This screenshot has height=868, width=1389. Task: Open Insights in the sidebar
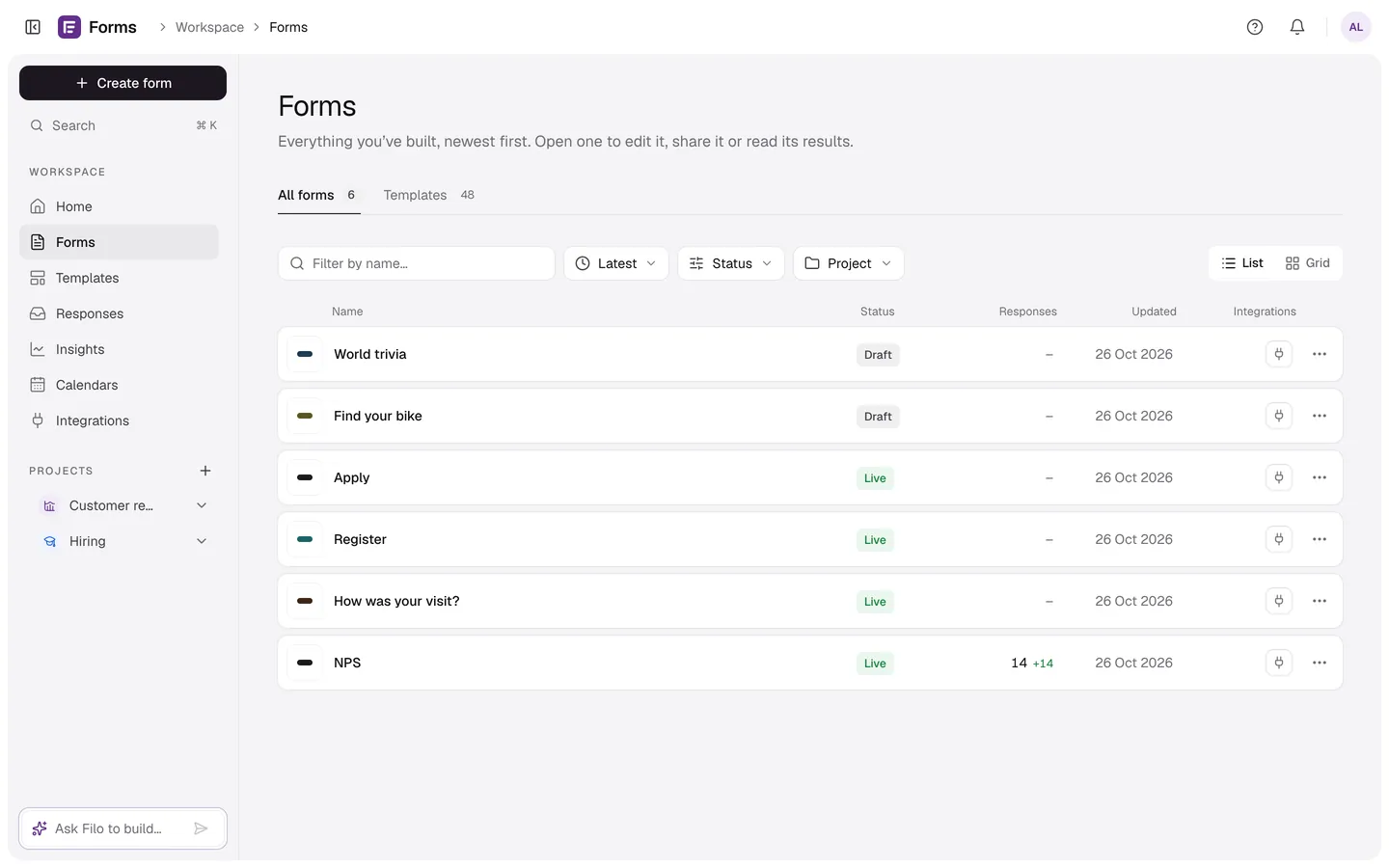pyautogui.click(x=119, y=349)
